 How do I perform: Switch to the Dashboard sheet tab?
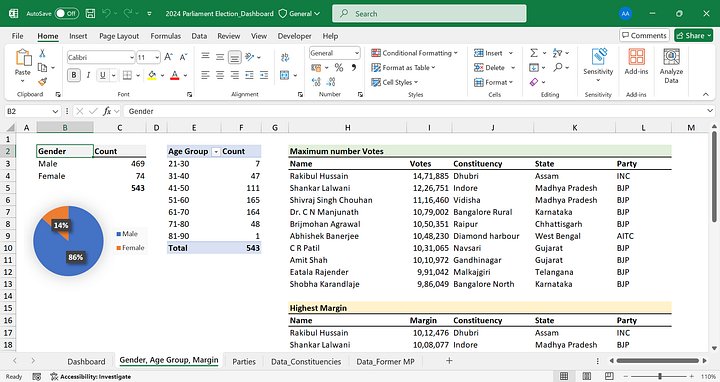(86, 361)
